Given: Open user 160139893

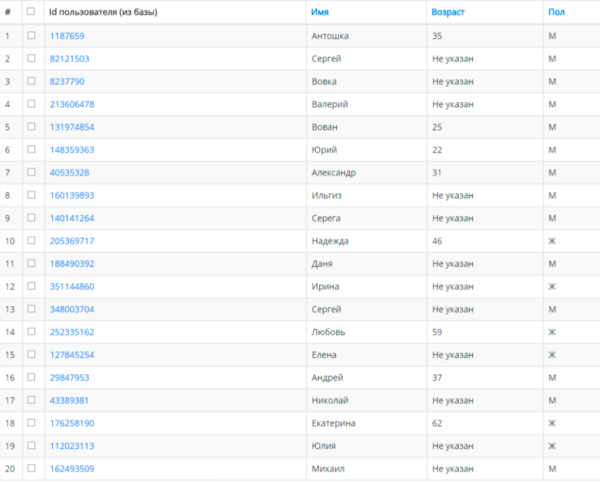Looking at the screenshot, I should (x=72, y=195).
